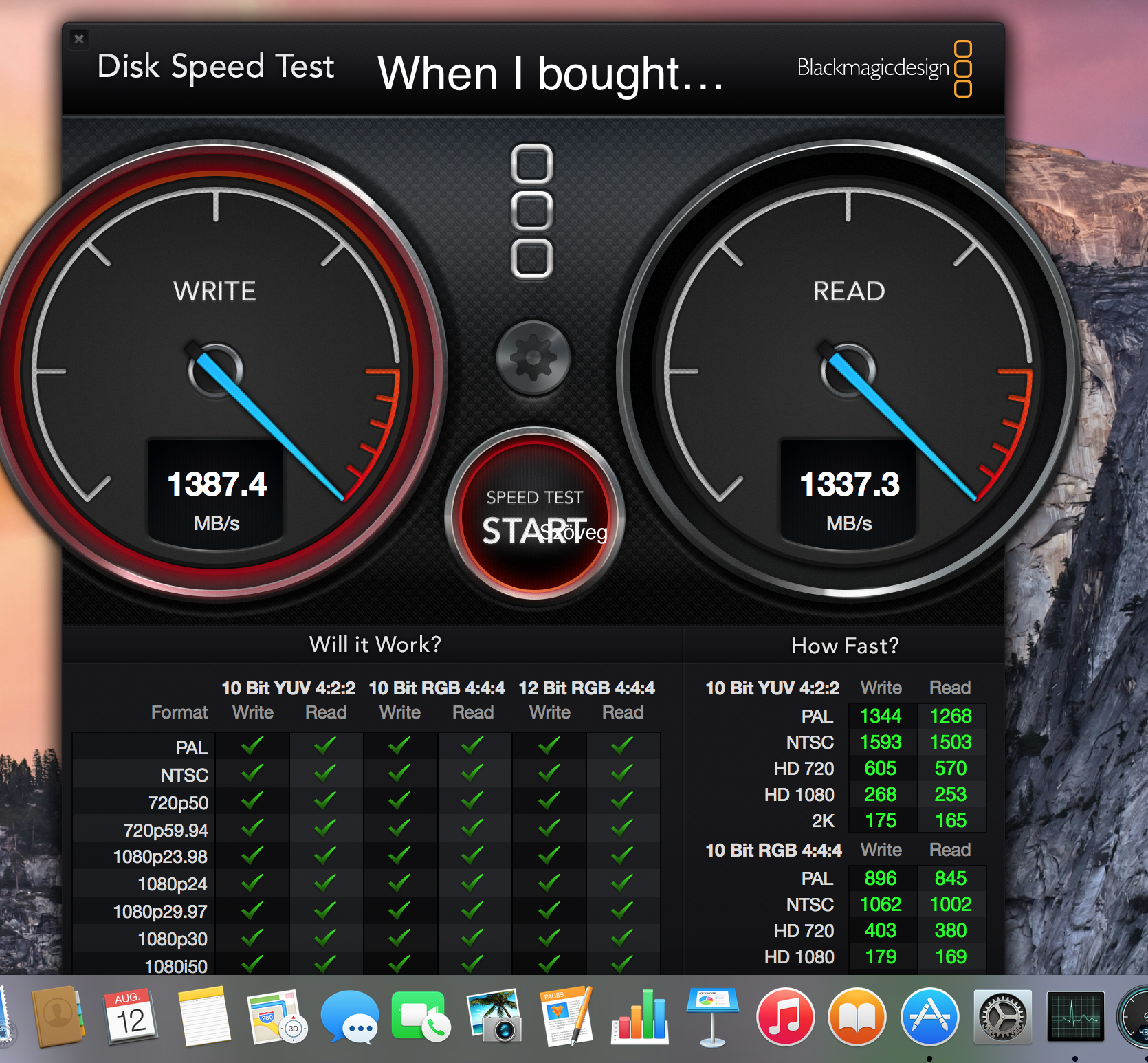Click the 12 Bit RGB 4:4:4 column header
This screenshot has height=1063, width=1148.
pos(586,688)
